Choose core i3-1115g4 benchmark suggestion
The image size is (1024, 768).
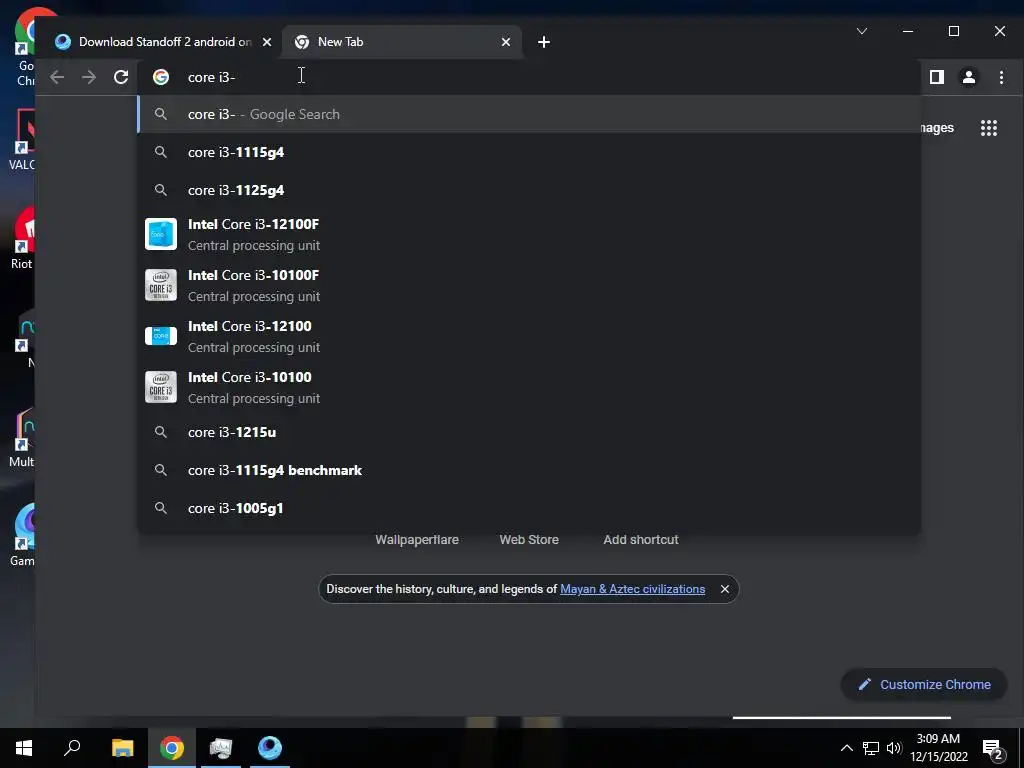pyautogui.click(x=529, y=470)
